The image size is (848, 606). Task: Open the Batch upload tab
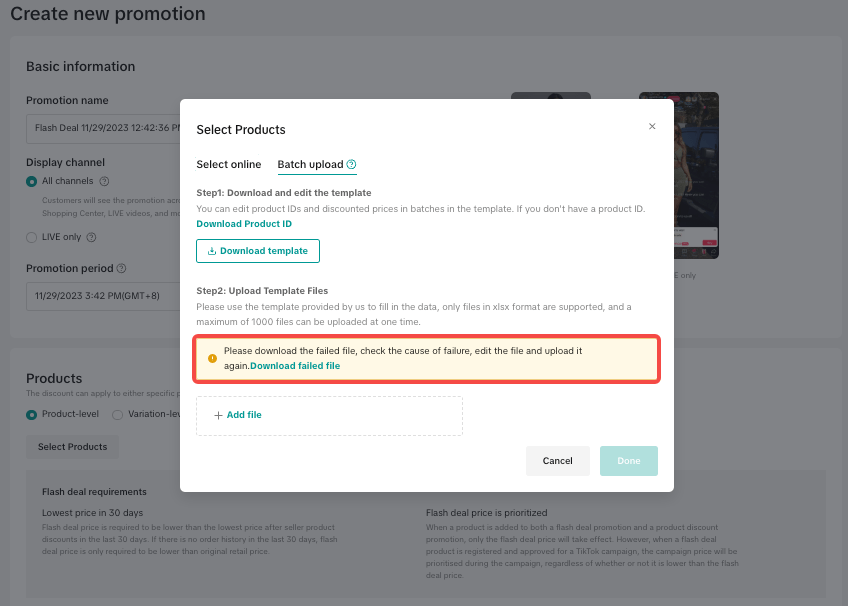coord(310,165)
